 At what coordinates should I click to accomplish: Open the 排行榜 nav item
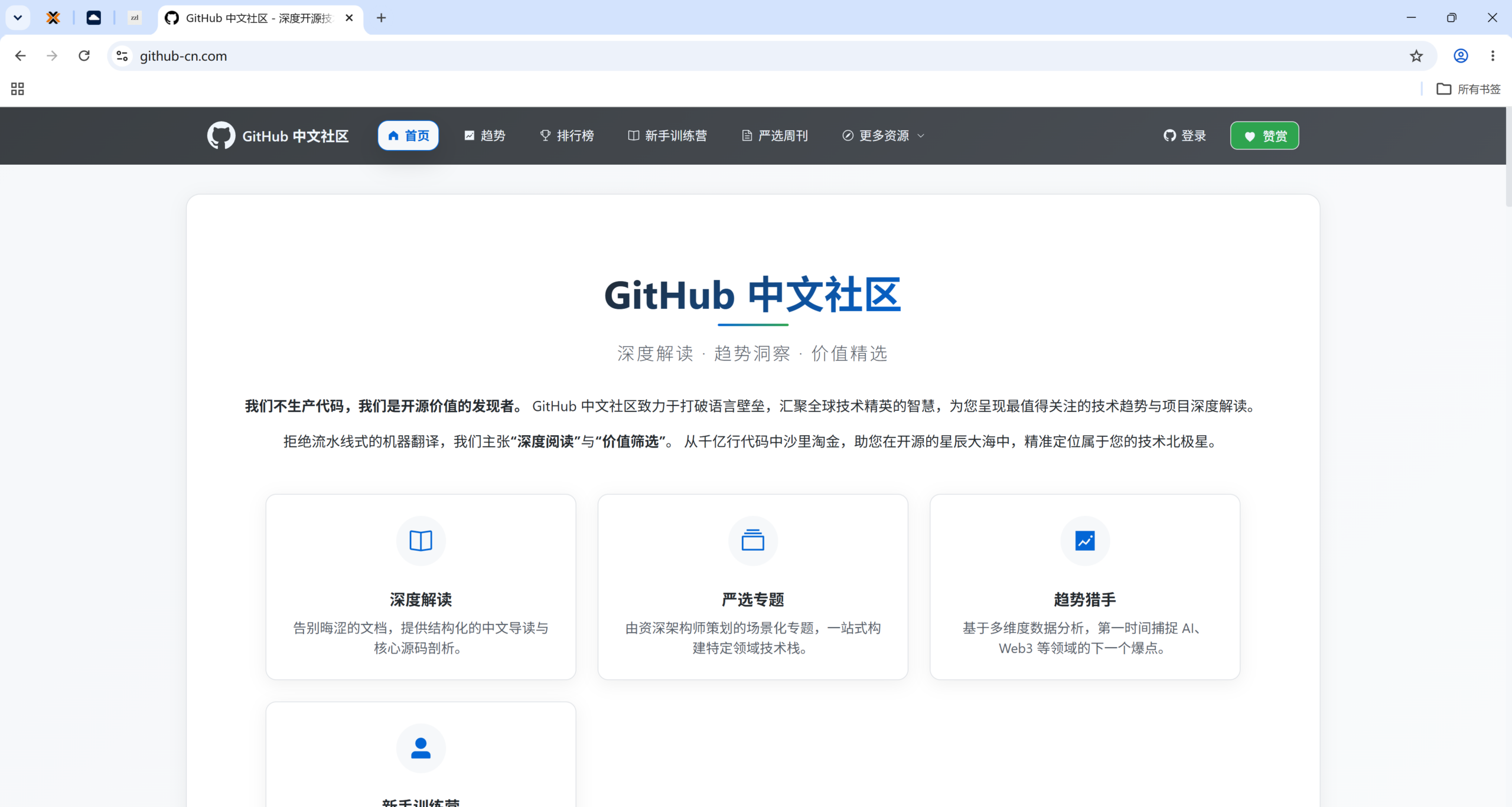[x=566, y=136]
